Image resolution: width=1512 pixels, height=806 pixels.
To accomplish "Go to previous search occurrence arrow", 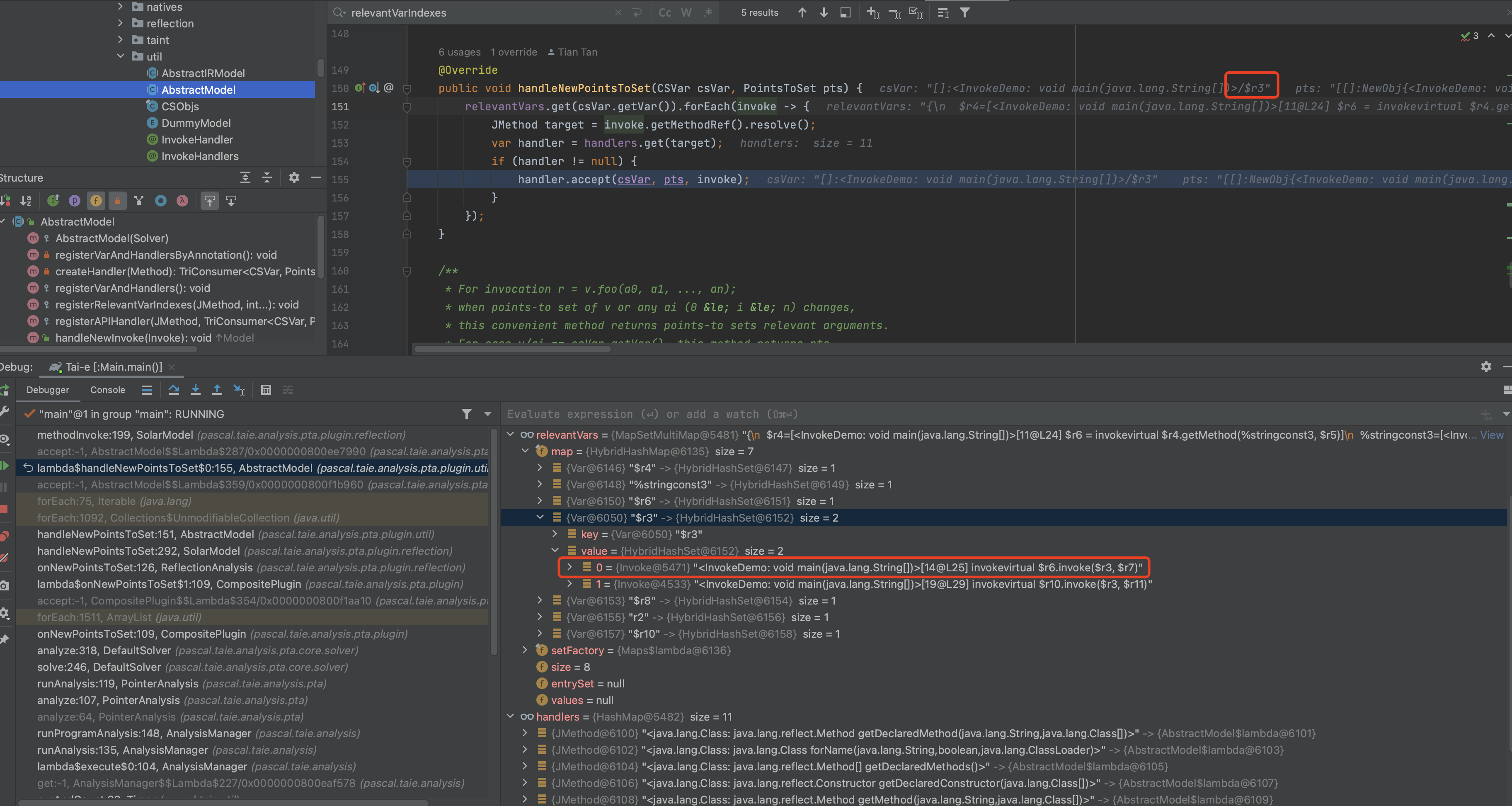I will click(802, 13).
